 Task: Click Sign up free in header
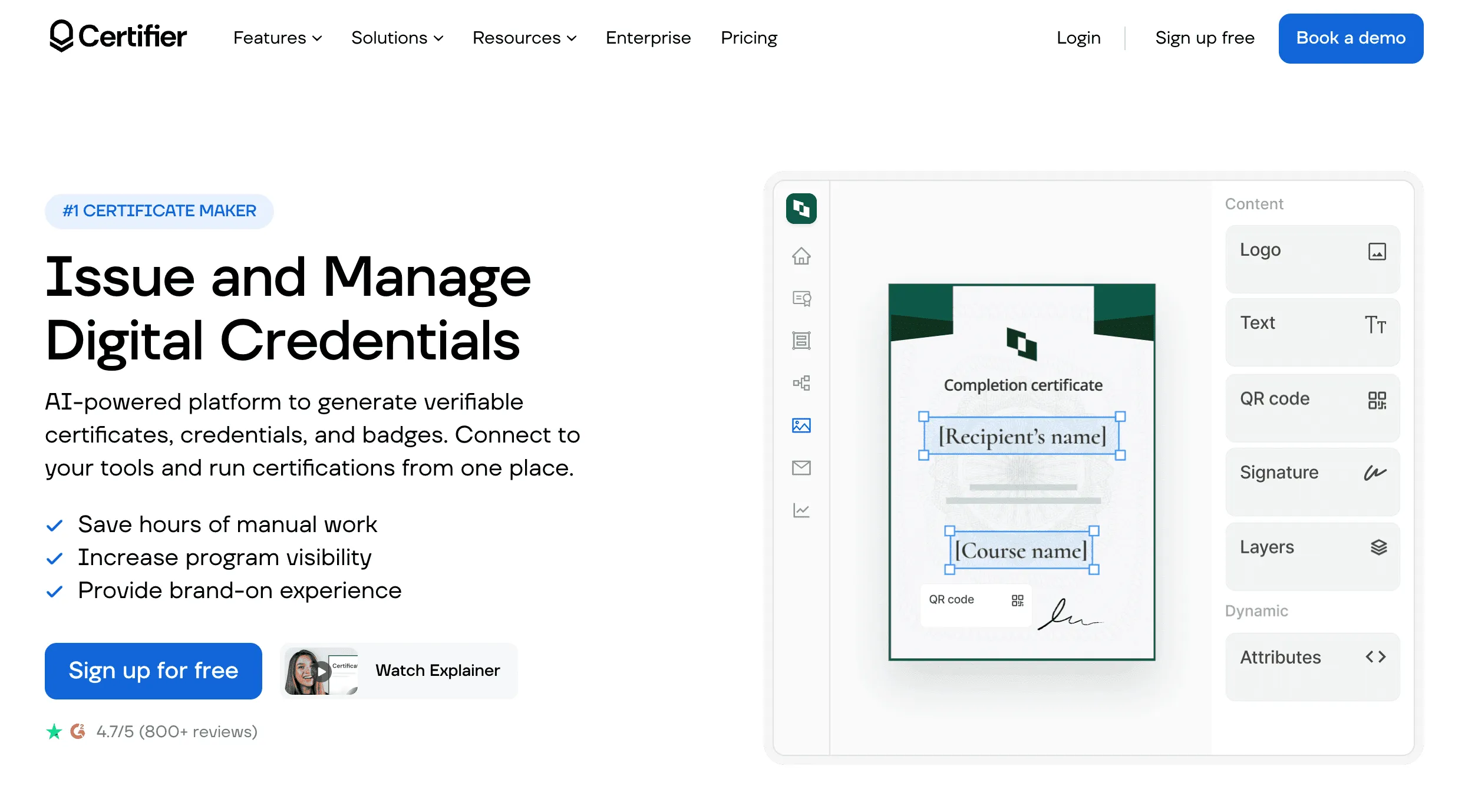click(x=1205, y=38)
